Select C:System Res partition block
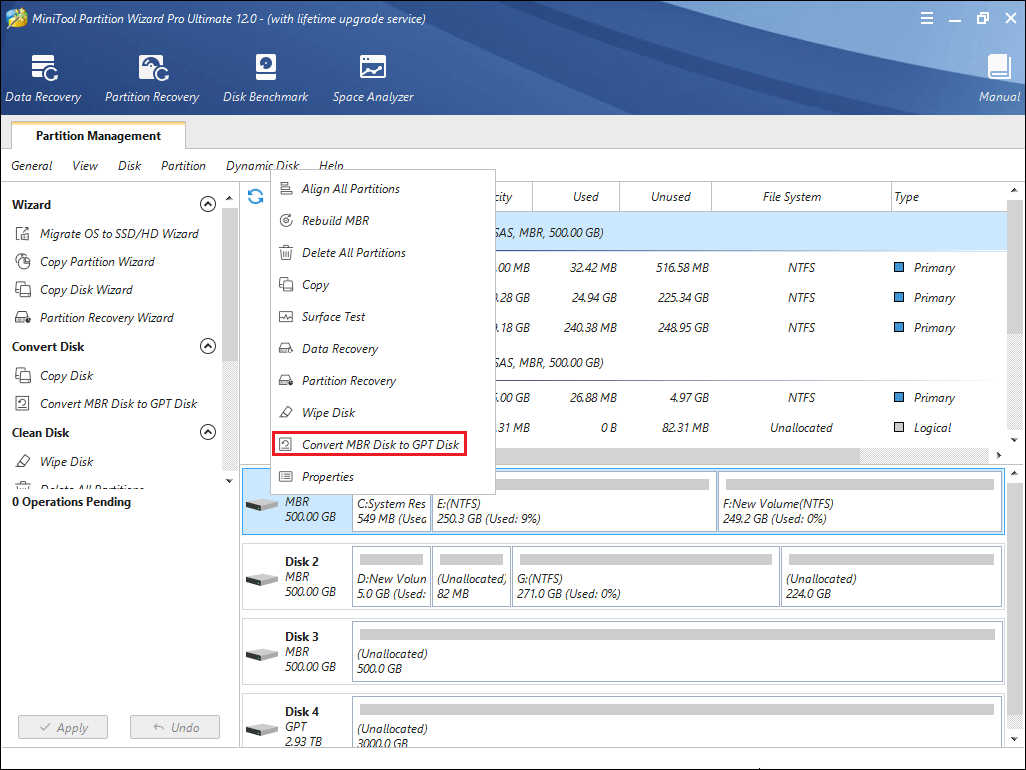 point(391,511)
